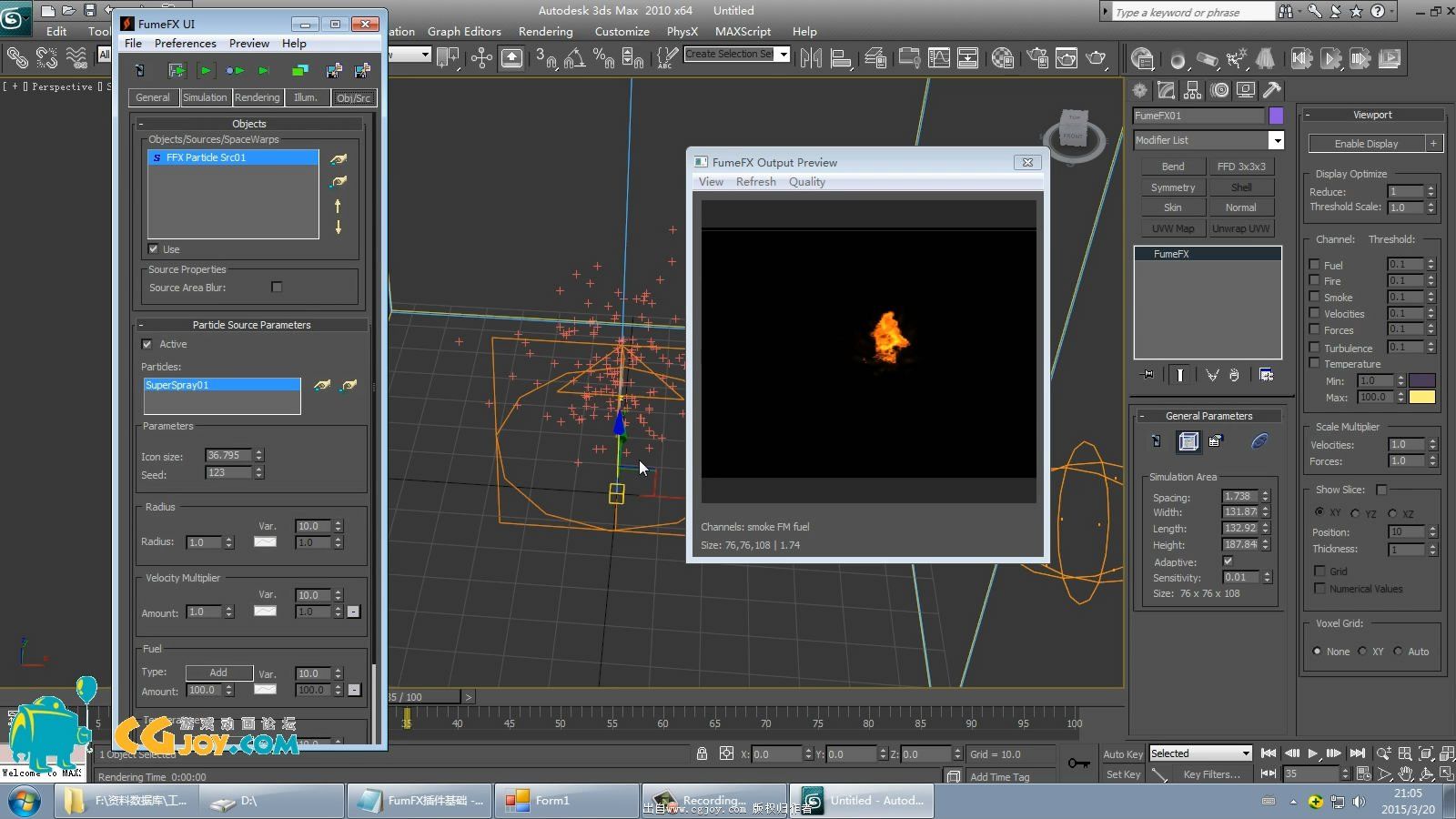Switch to the Rendering tab in FumeFX UI
Viewport: 1456px width, 819px height.
pyautogui.click(x=257, y=97)
